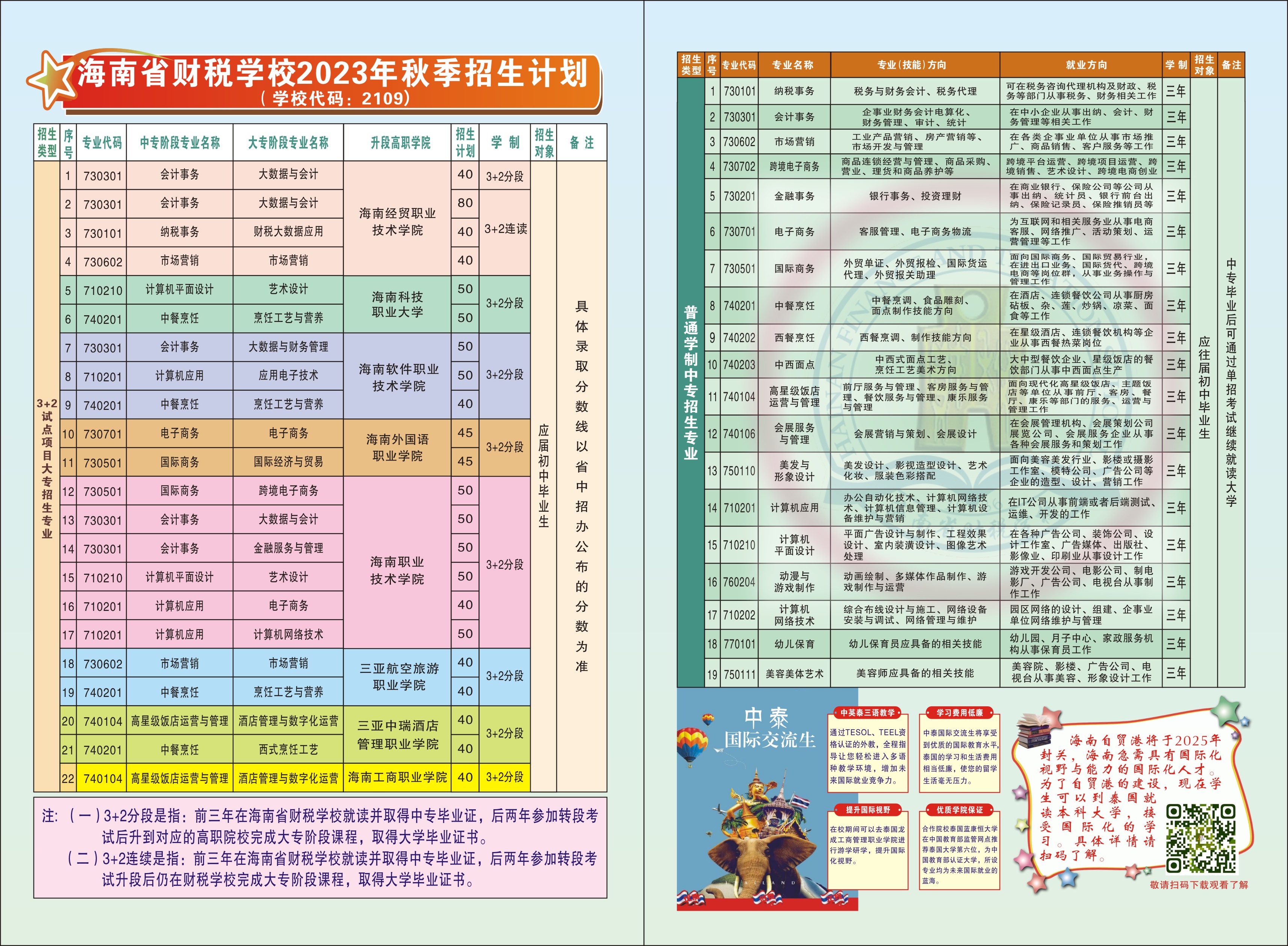
Task: Click the 专业(技能)方向 column header
Action: [915, 65]
